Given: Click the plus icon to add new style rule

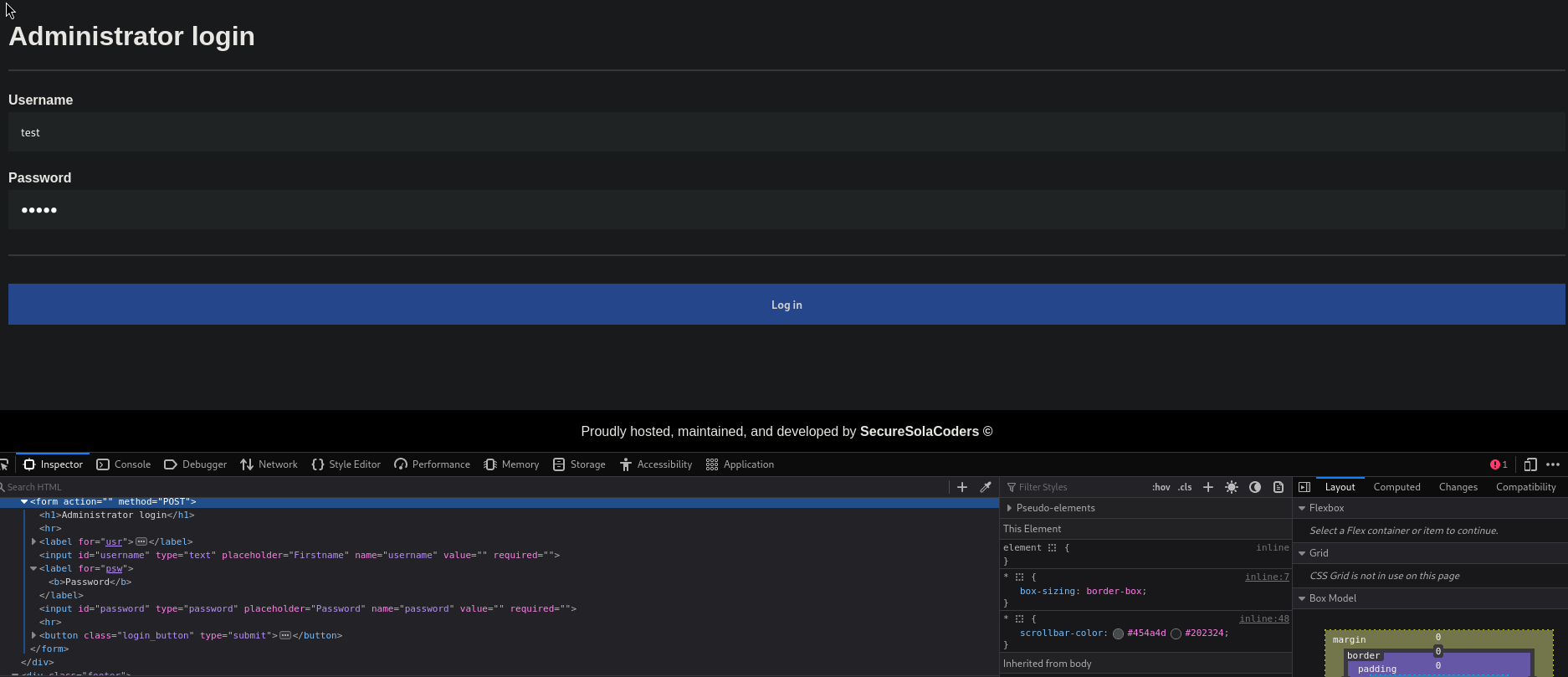Looking at the screenshot, I should (1208, 487).
